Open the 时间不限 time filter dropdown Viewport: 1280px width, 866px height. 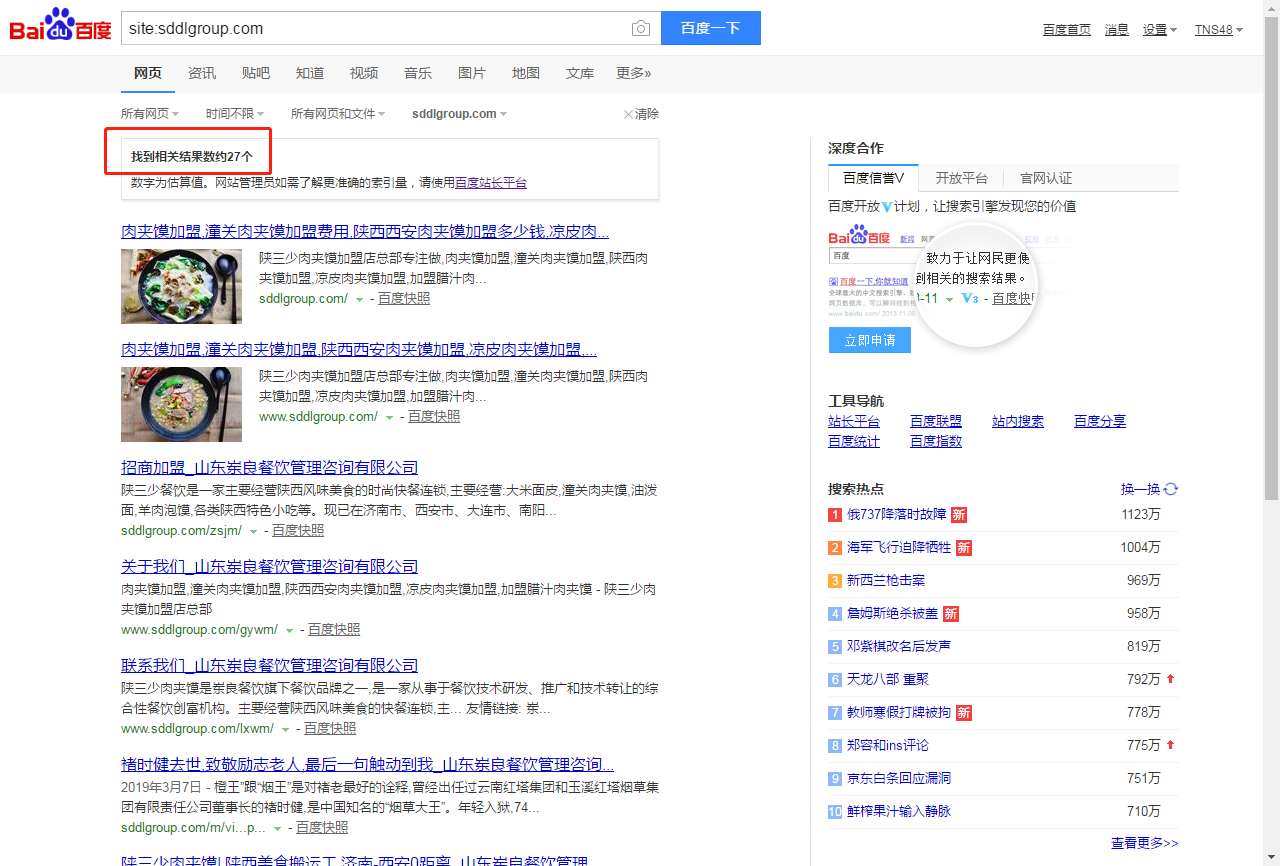point(235,114)
